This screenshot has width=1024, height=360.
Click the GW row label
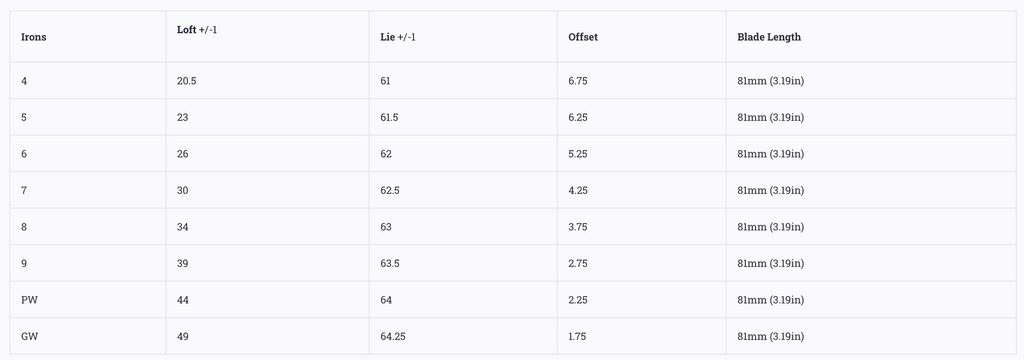pyautogui.click(x=29, y=337)
